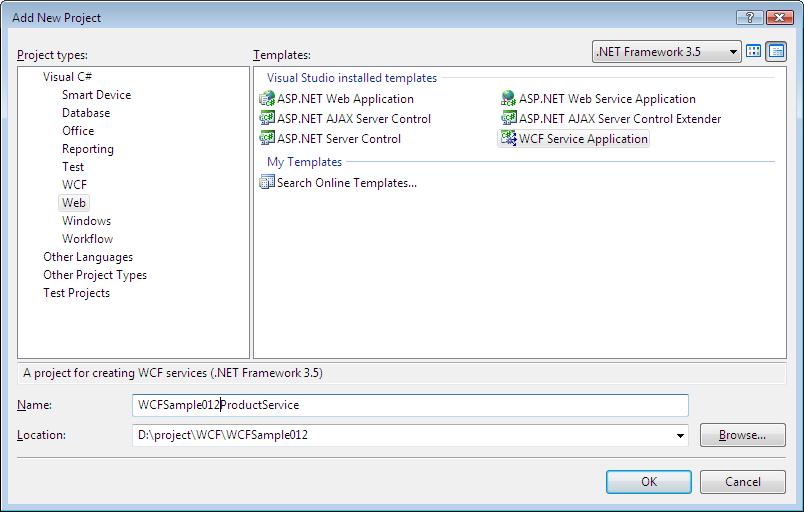Select Workflow project type
The image size is (804, 512).
(87, 239)
